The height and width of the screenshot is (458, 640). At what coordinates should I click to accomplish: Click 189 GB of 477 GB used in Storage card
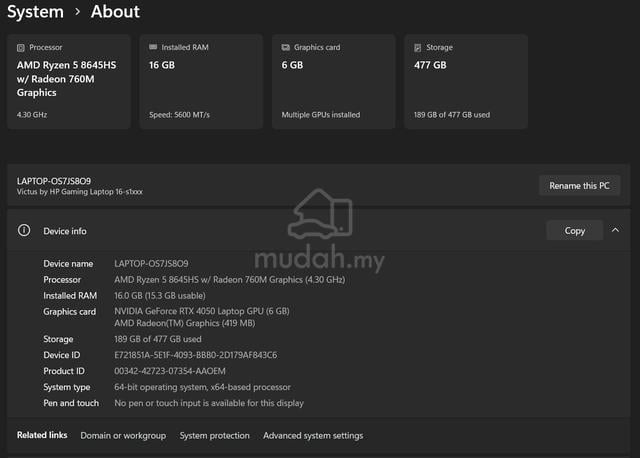pos(452,115)
